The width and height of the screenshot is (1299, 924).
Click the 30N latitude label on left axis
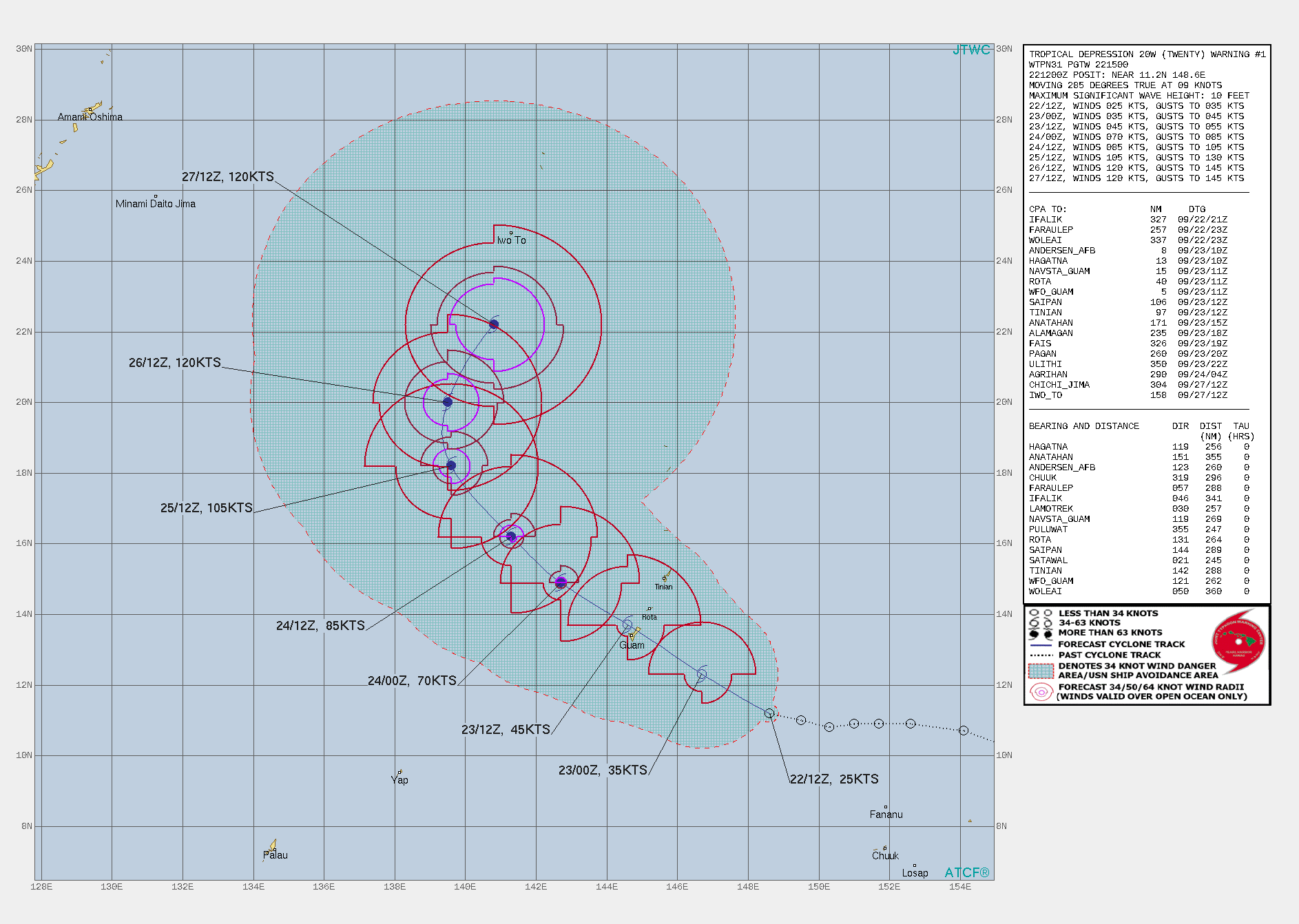pyautogui.click(x=24, y=49)
